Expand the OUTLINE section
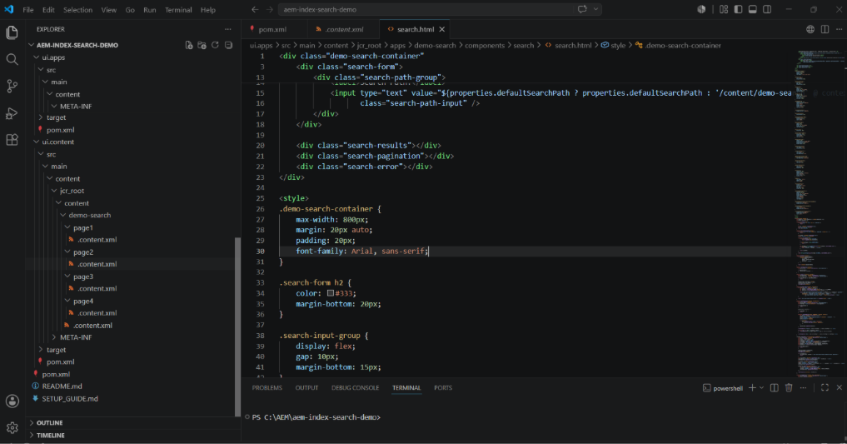This screenshot has width=847, height=444. coord(132,422)
